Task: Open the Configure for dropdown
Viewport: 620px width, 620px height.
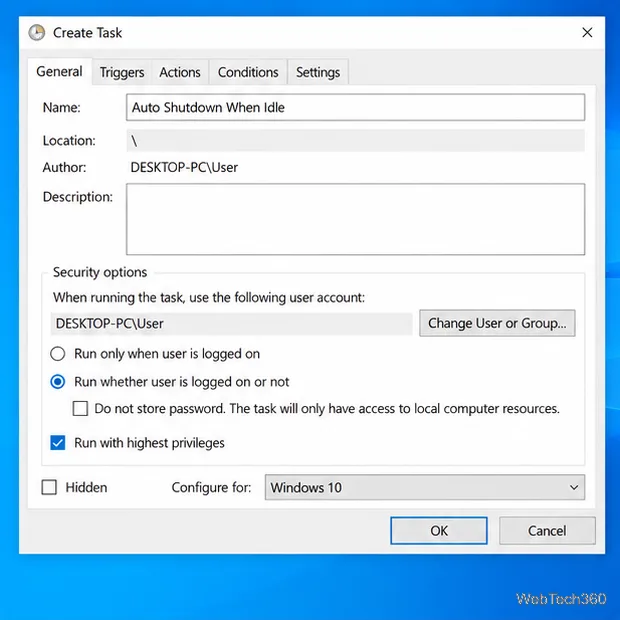Action: point(425,487)
